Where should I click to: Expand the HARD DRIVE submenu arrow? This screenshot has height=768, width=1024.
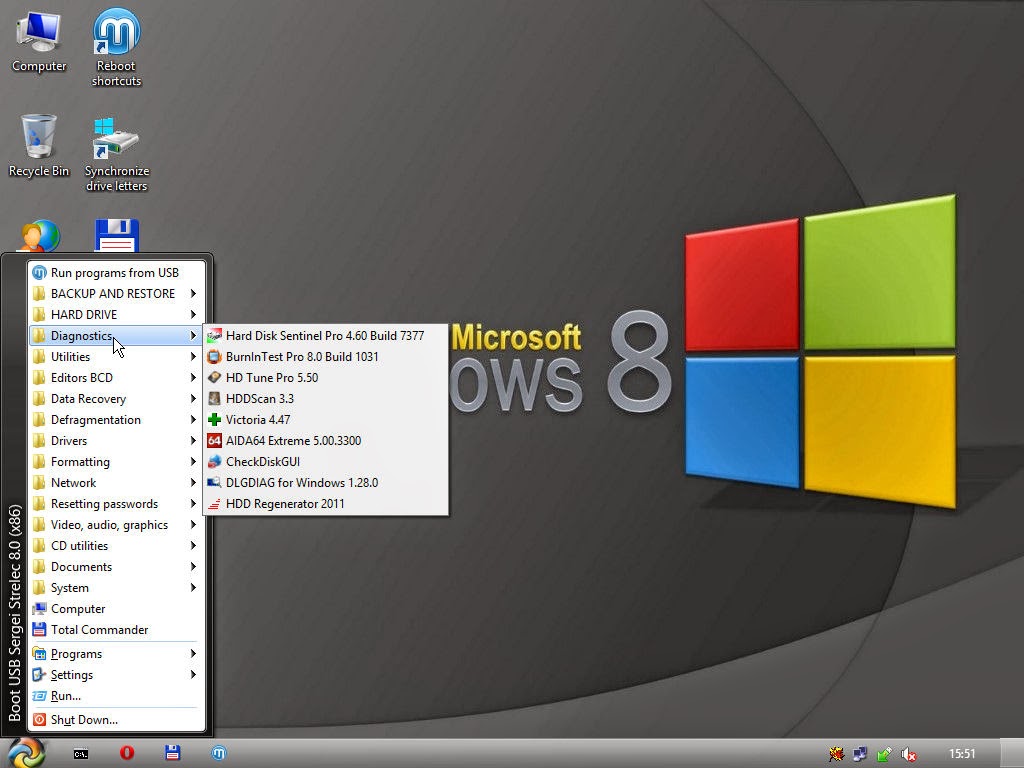[x=193, y=315]
